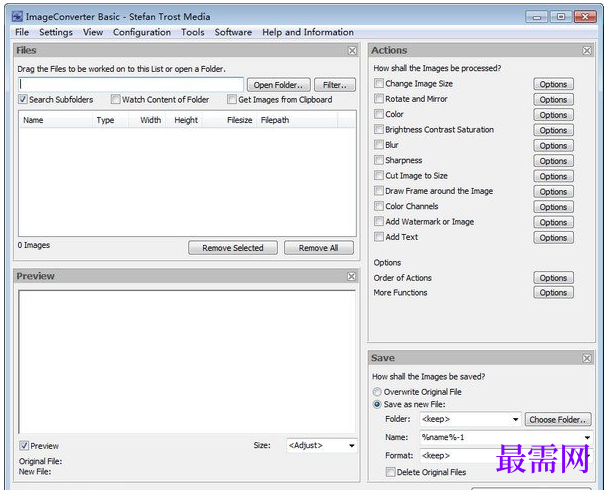
Task: Open Options for Add Text
Action: [x=553, y=238]
